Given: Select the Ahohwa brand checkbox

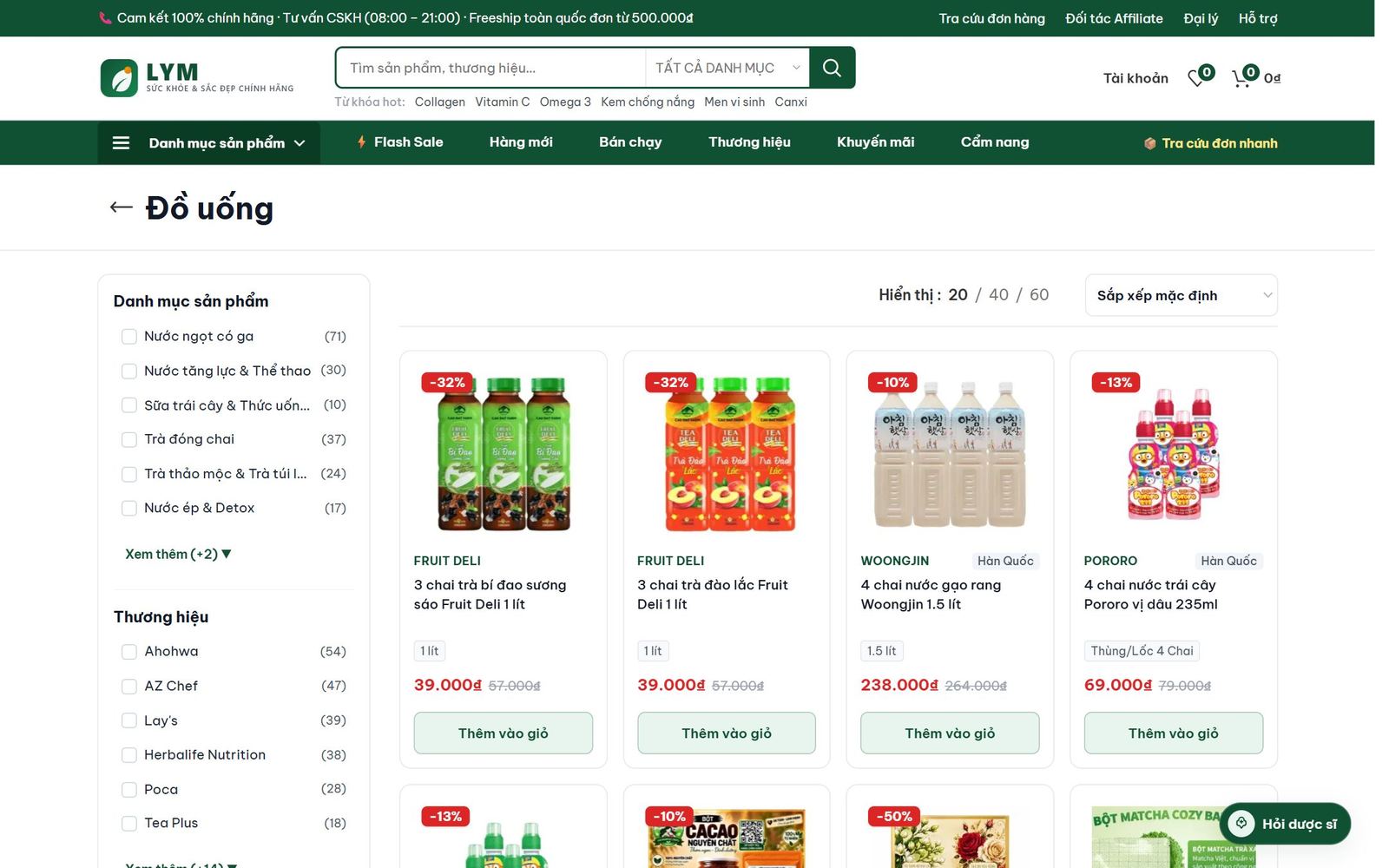Looking at the screenshot, I should (129, 651).
